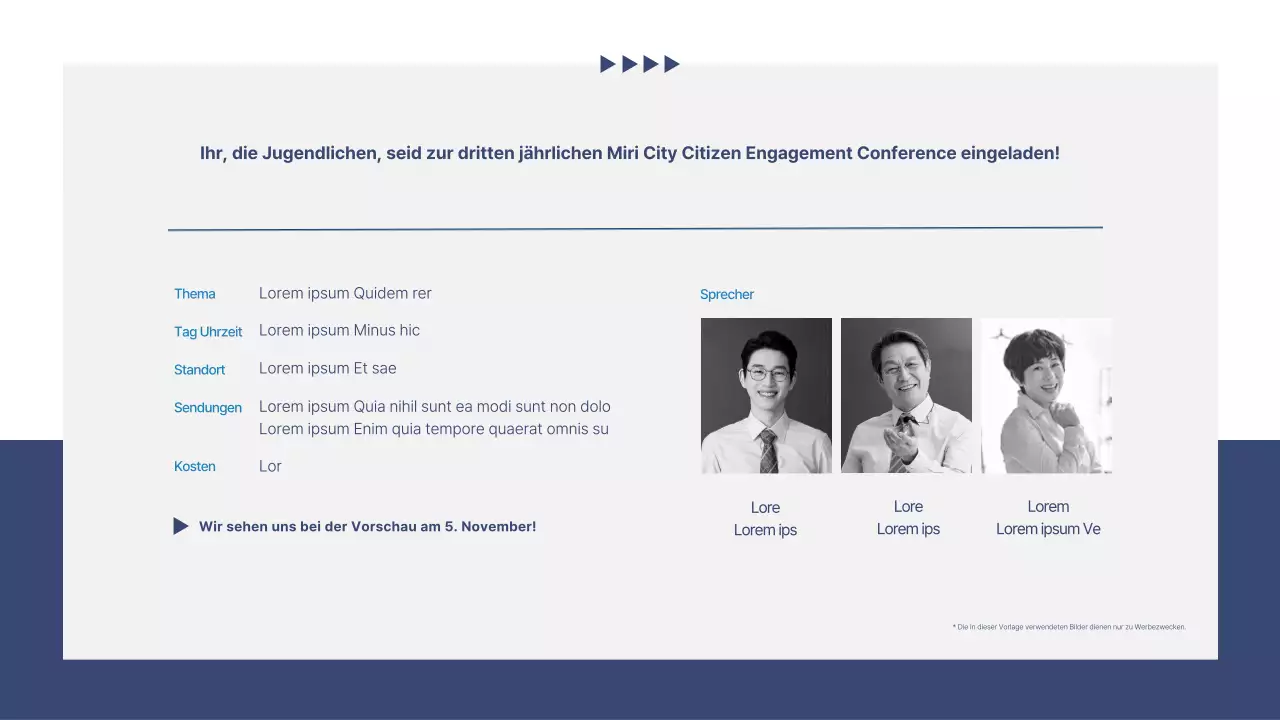Click the third arrow icon at the top
The image size is (1280, 720).
[x=651, y=63]
